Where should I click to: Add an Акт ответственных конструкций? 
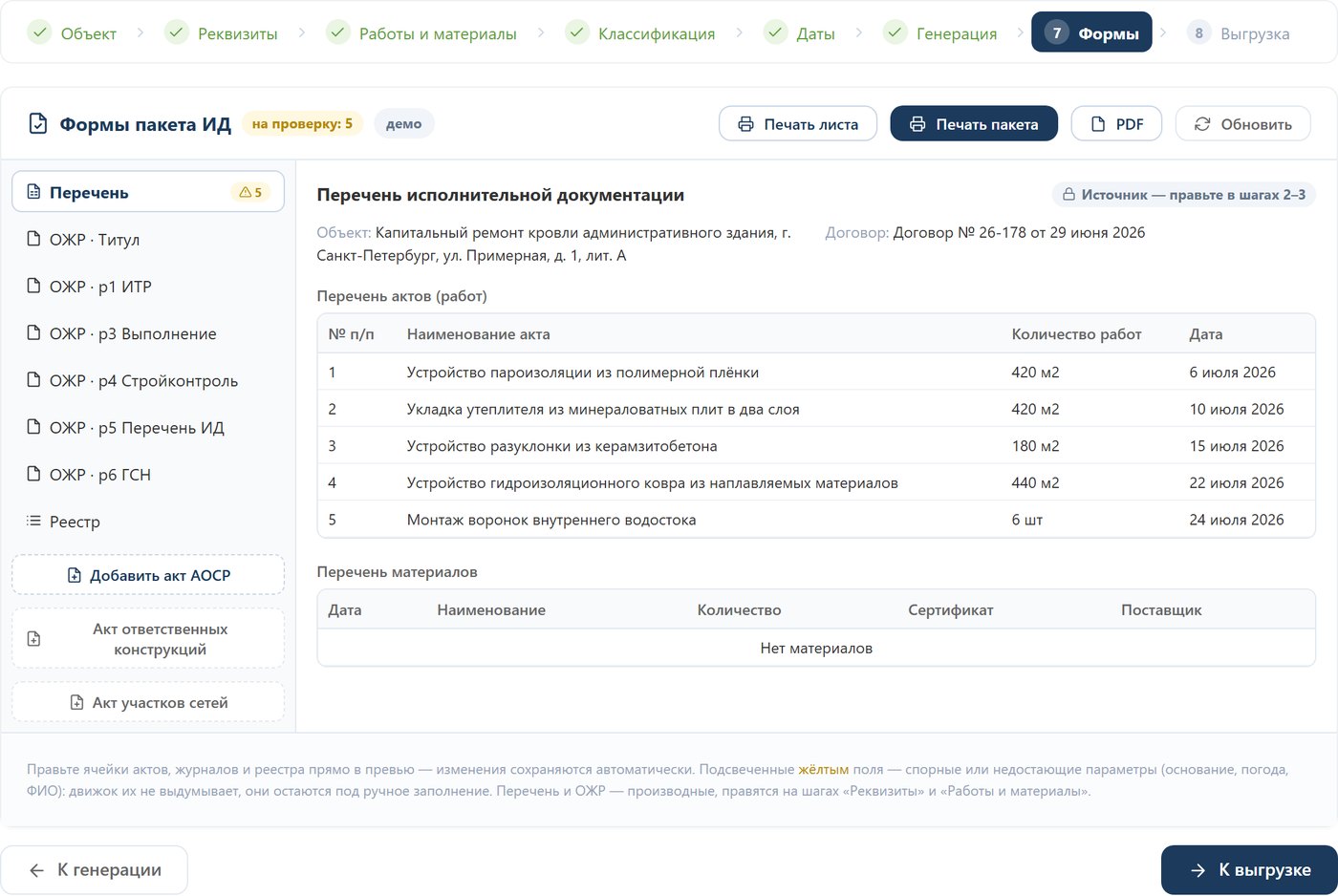[x=148, y=638]
